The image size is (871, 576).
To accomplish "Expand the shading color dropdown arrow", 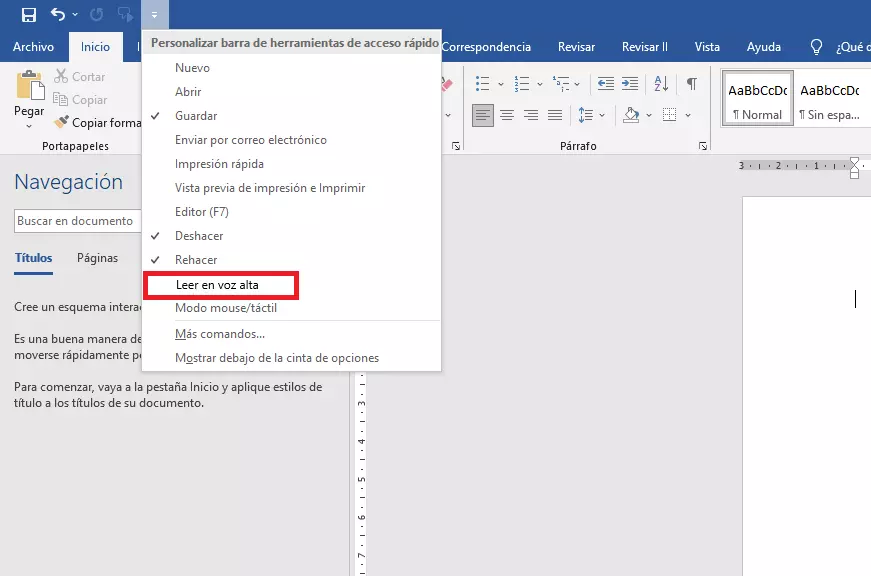I will click(x=648, y=115).
